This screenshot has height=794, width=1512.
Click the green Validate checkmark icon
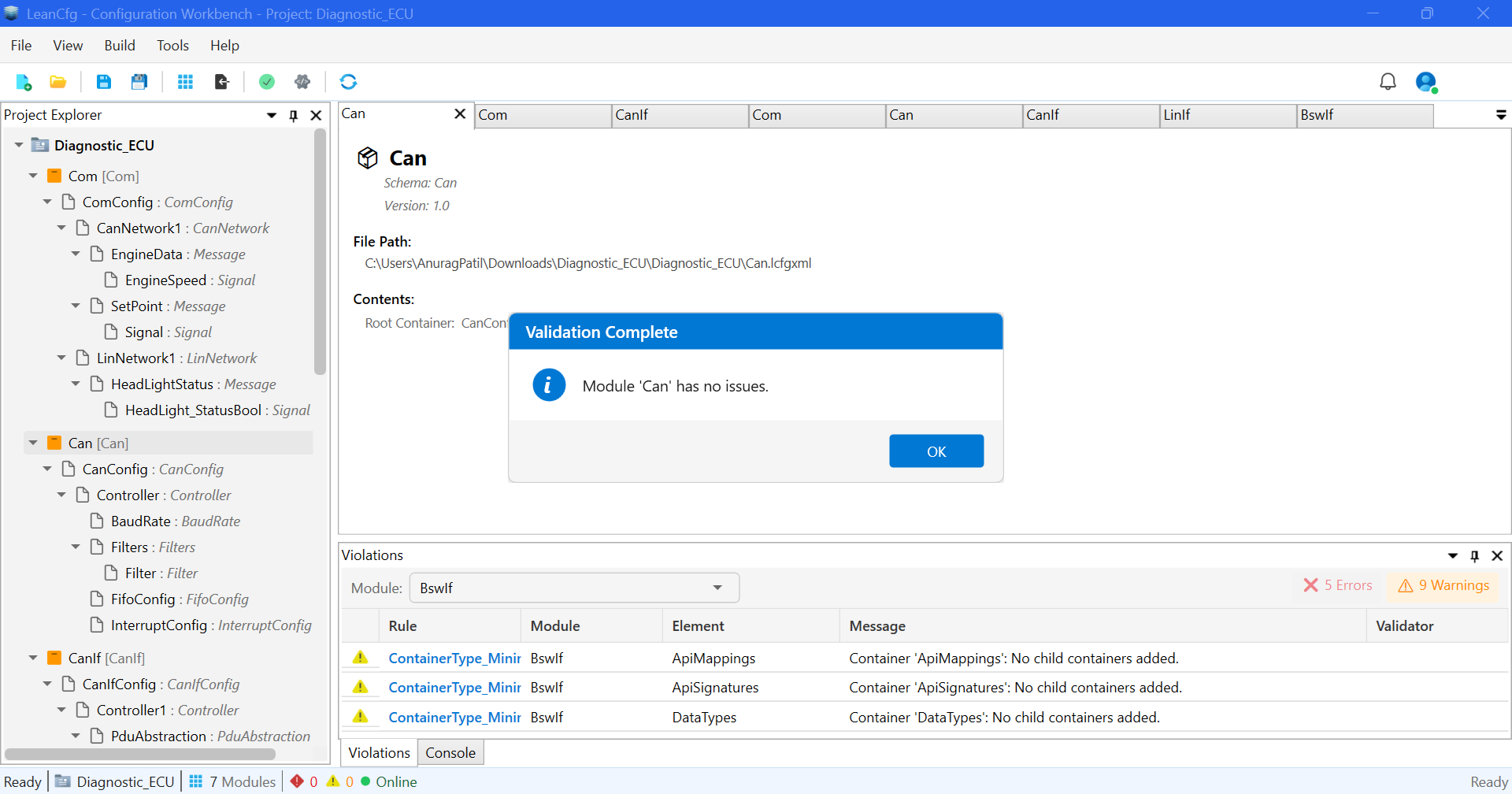tap(267, 82)
